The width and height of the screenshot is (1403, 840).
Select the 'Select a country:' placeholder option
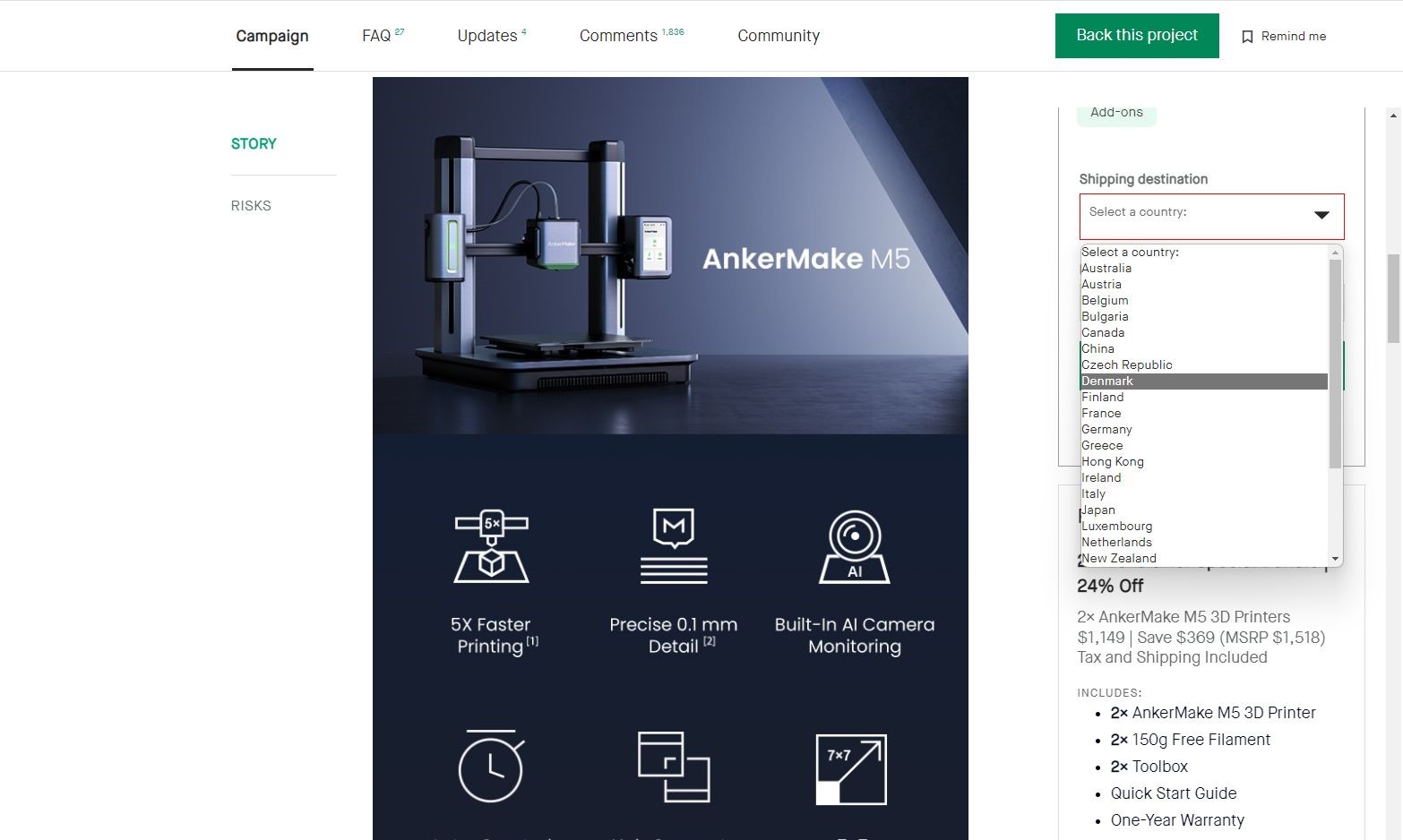coord(1203,253)
